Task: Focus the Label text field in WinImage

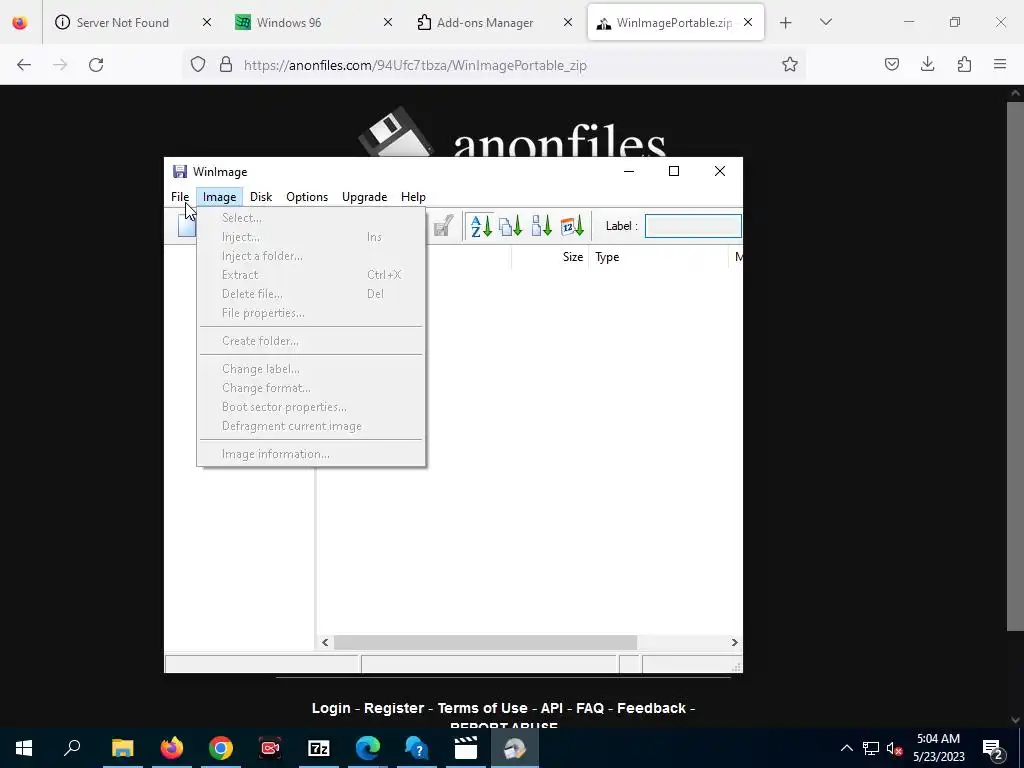Action: coord(693,226)
